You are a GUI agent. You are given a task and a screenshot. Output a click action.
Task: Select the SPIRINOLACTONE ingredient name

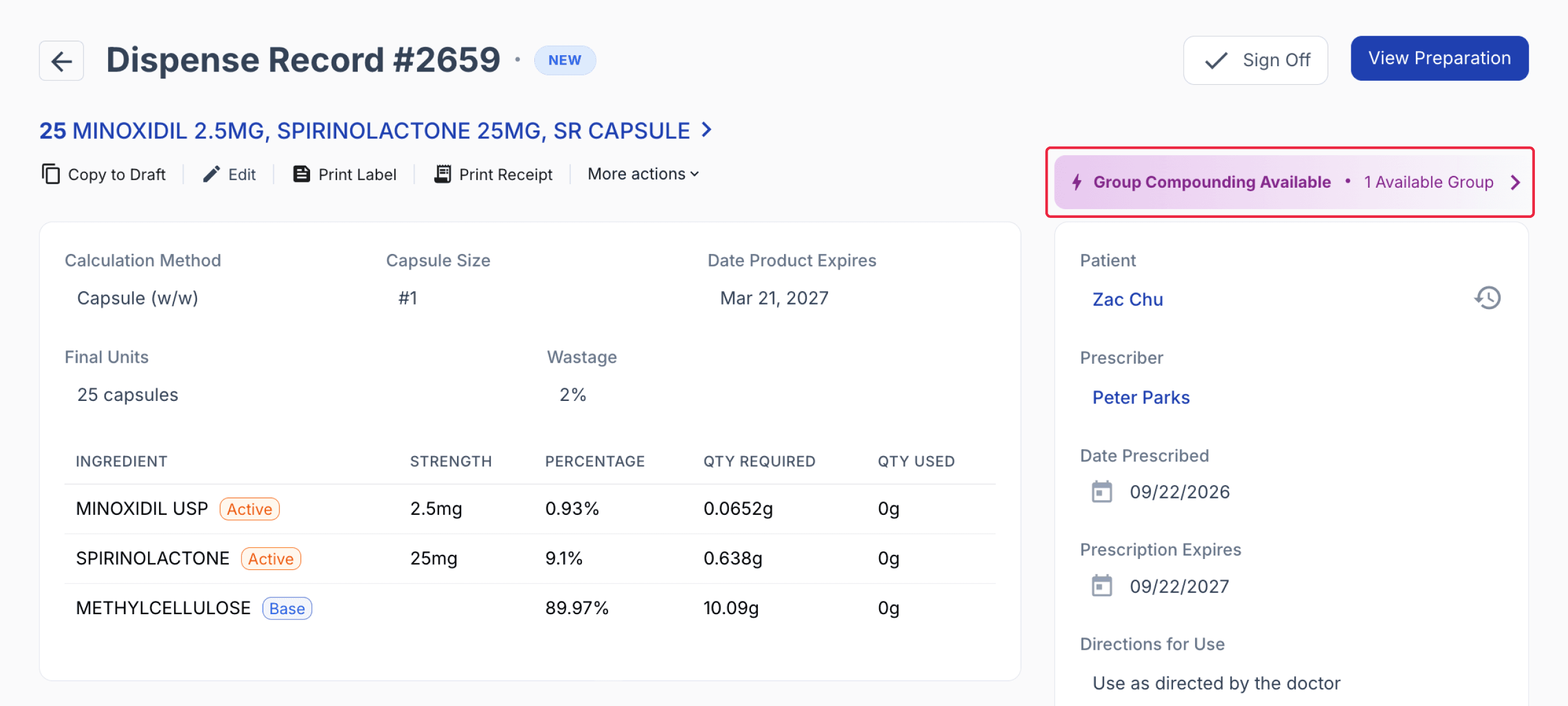[153, 558]
